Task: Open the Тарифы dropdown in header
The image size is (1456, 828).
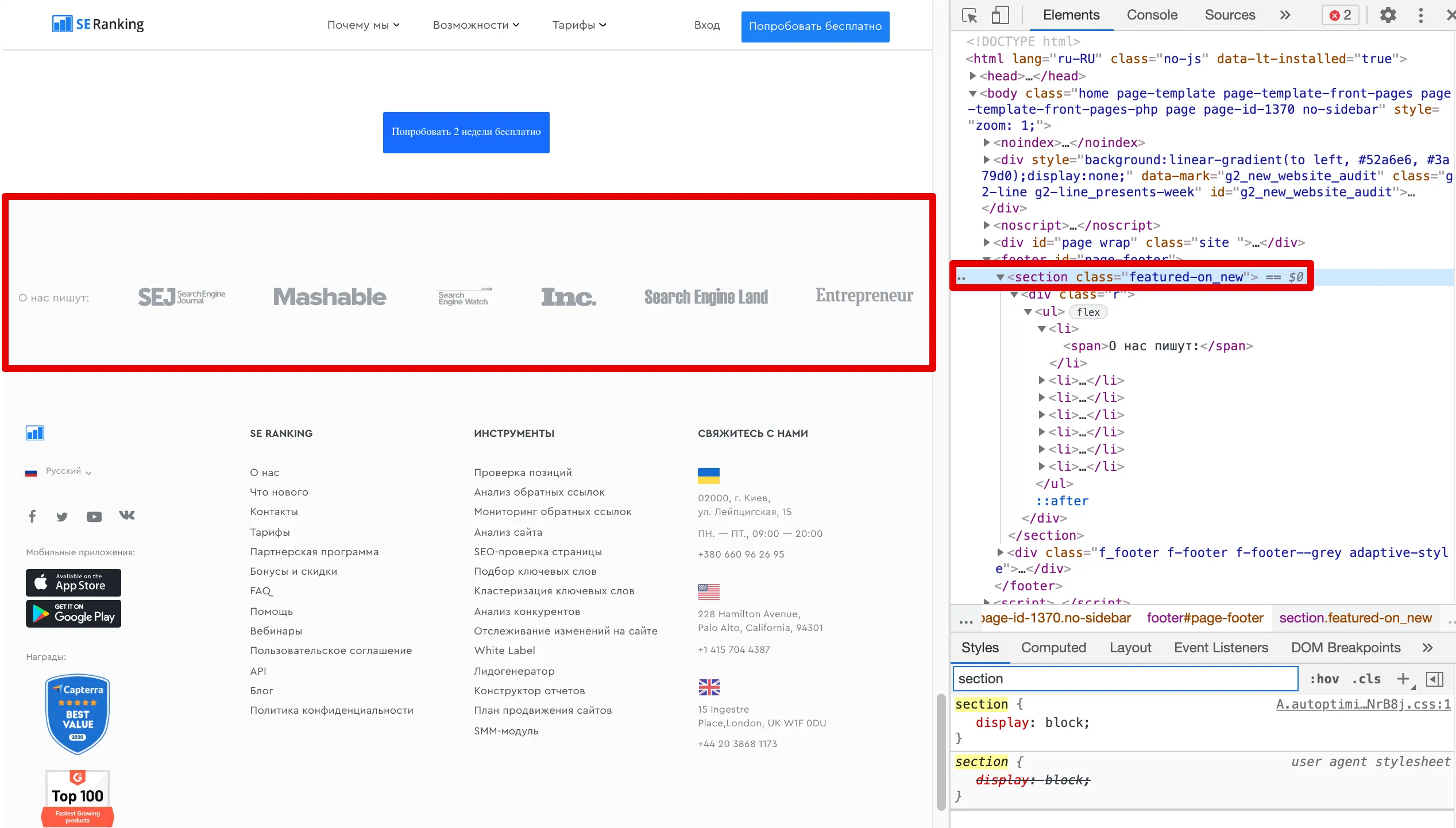Action: coord(579,25)
